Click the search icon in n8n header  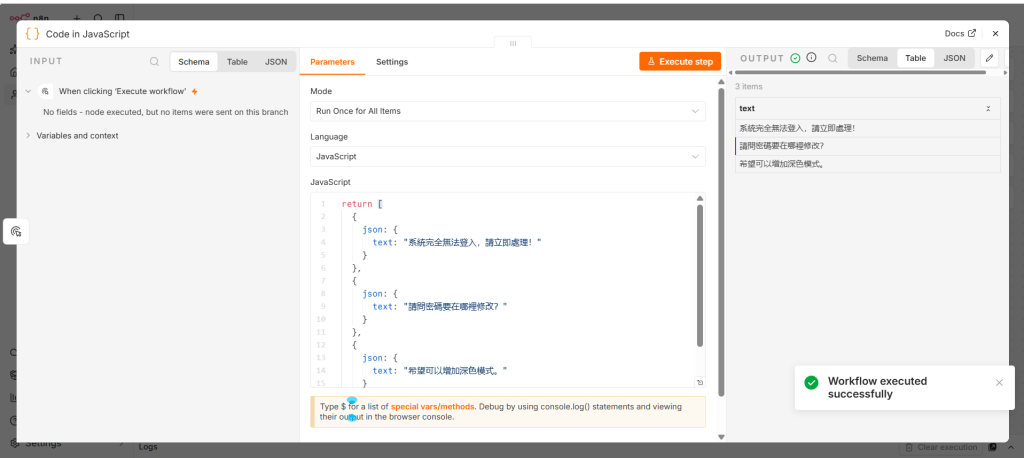click(98, 18)
